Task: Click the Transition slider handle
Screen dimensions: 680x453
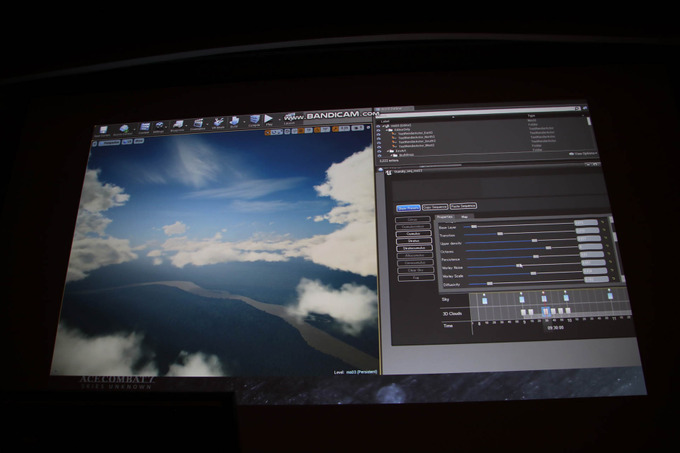Action: 500,234
